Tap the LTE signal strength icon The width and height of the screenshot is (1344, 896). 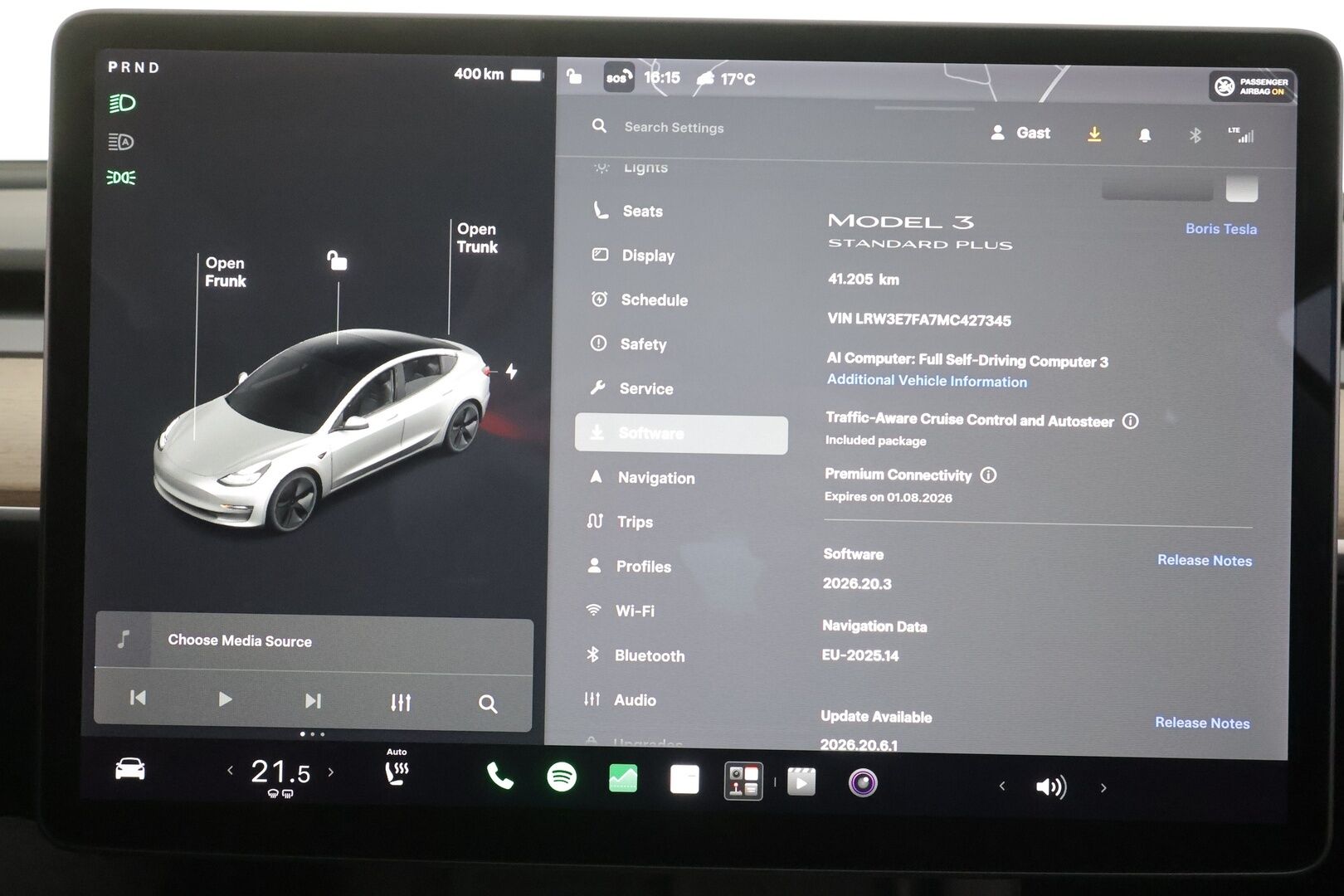(1241, 134)
